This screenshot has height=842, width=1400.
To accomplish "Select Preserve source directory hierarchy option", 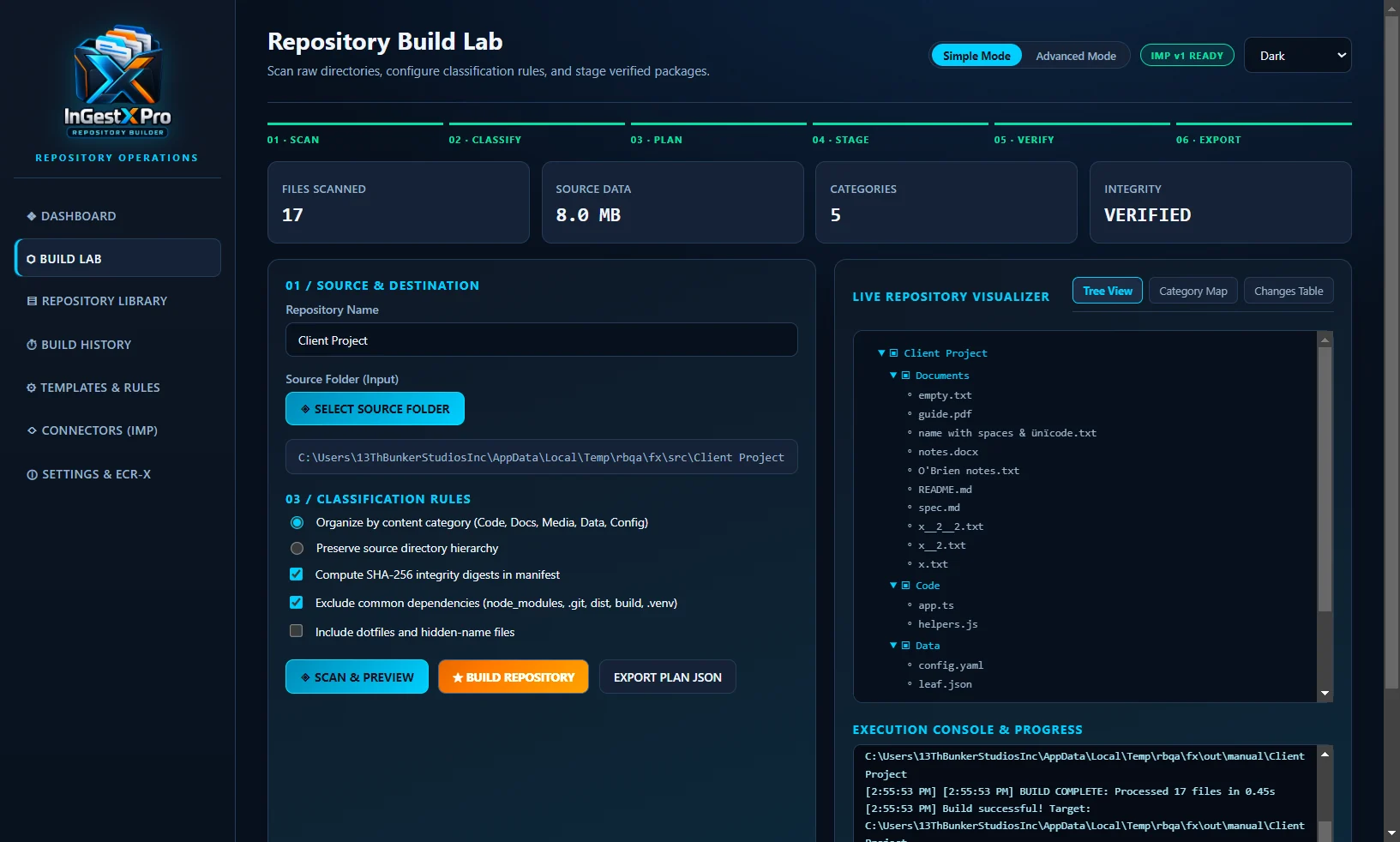I will [297, 548].
